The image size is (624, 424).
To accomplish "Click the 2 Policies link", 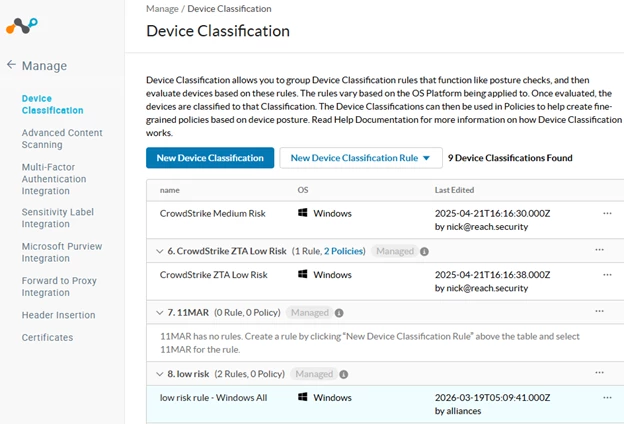I will pos(343,251).
